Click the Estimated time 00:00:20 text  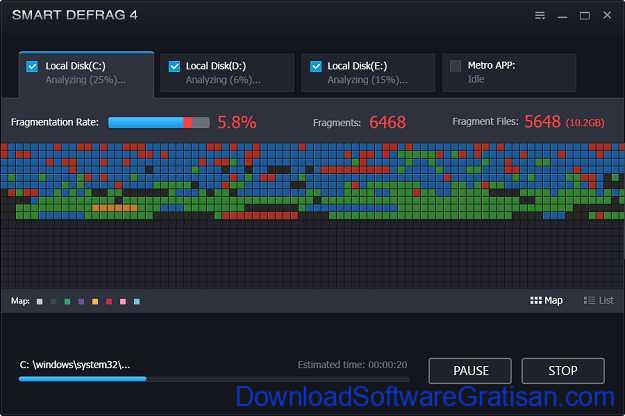[x=352, y=365]
